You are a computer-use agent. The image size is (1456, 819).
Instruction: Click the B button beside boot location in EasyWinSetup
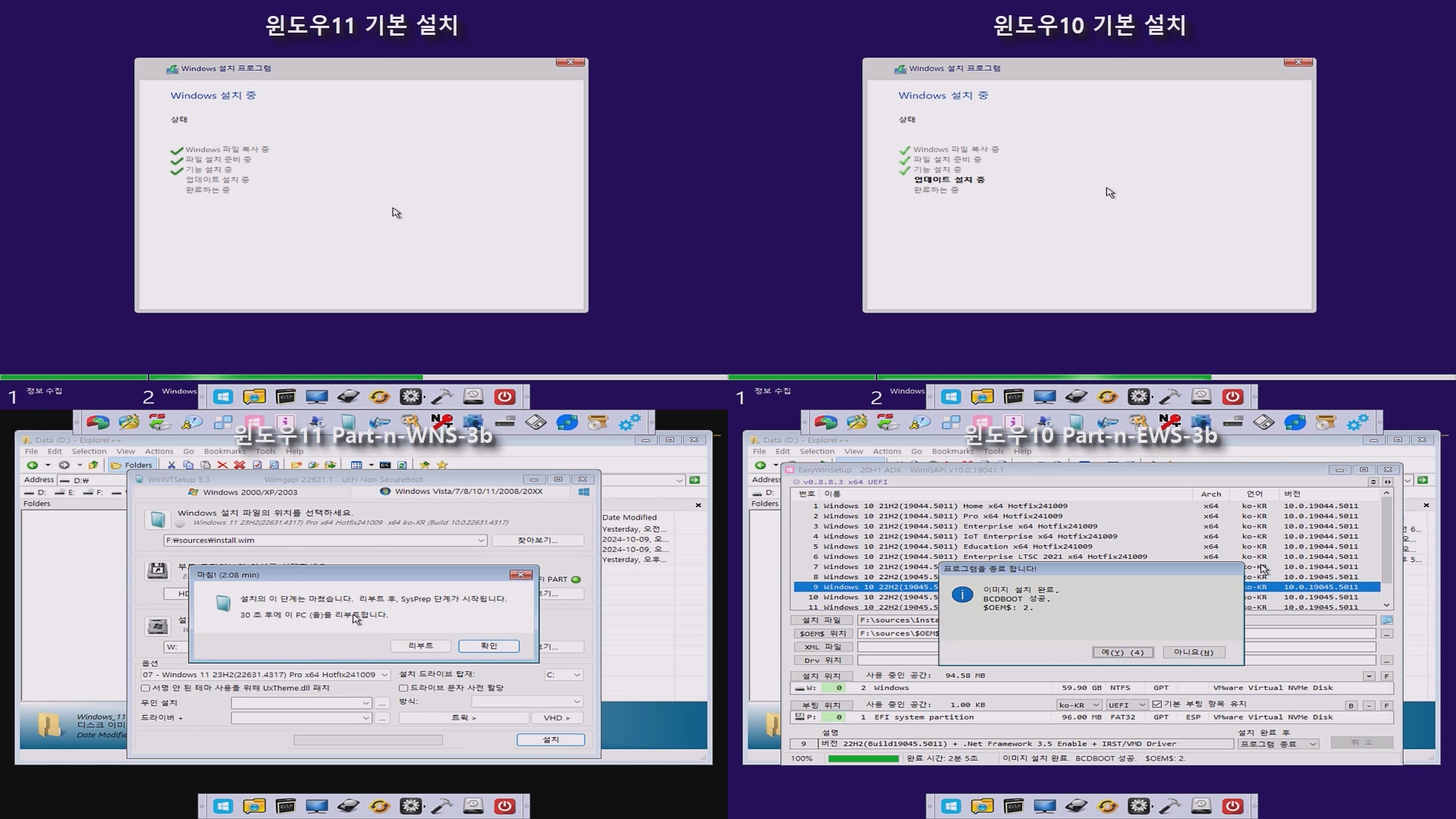pyautogui.click(x=1351, y=705)
